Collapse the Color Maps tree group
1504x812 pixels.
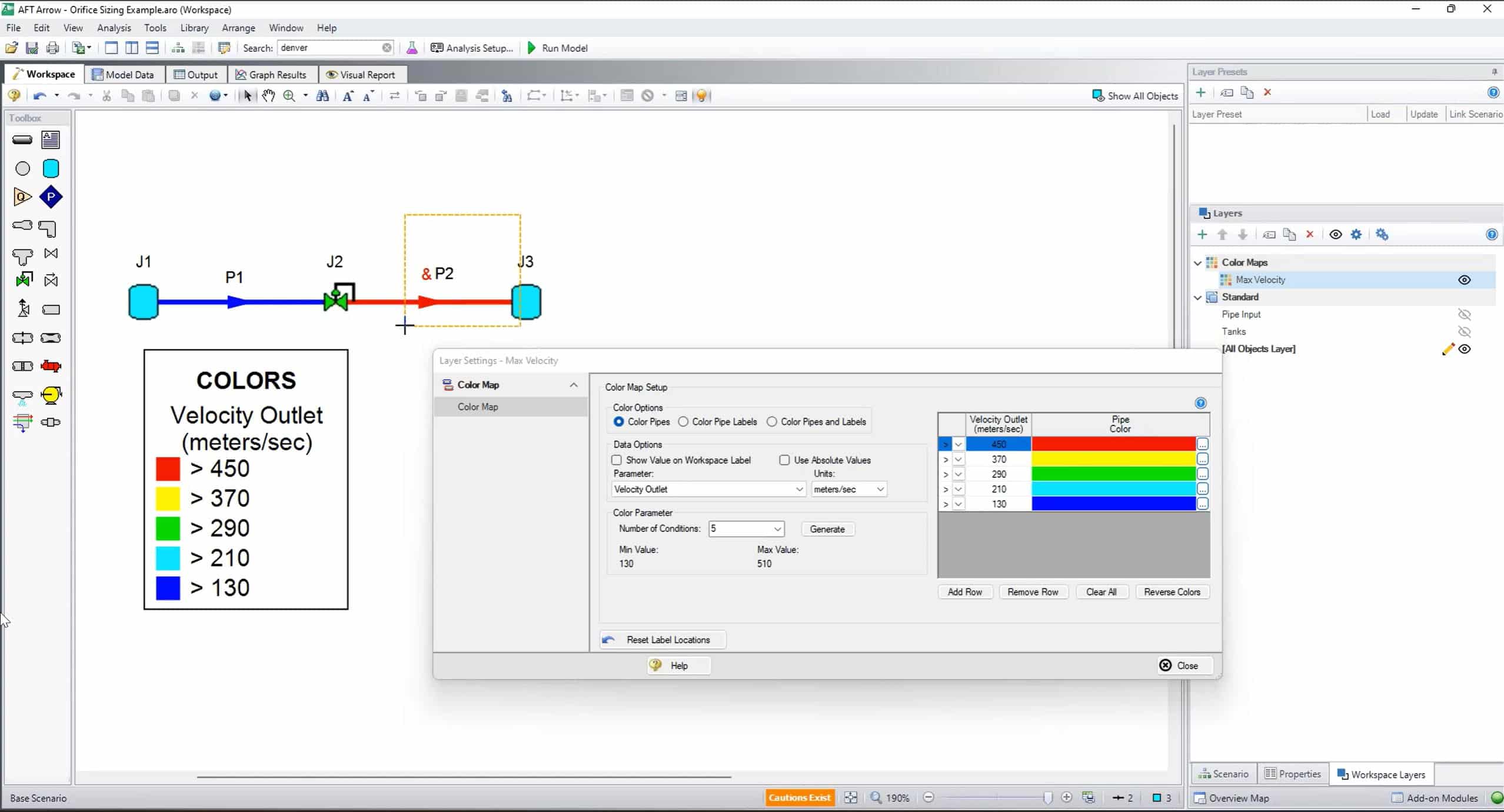pyautogui.click(x=1197, y=262)
